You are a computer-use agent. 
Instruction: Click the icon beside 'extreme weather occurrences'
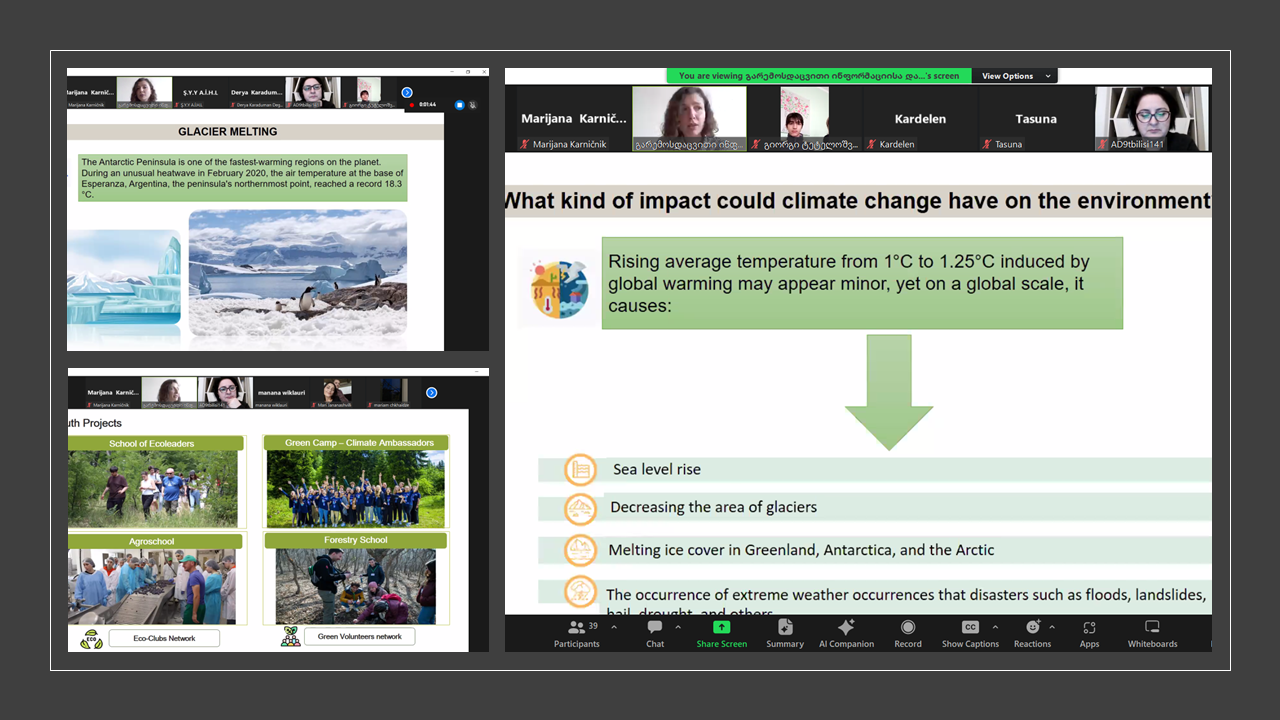580,592
